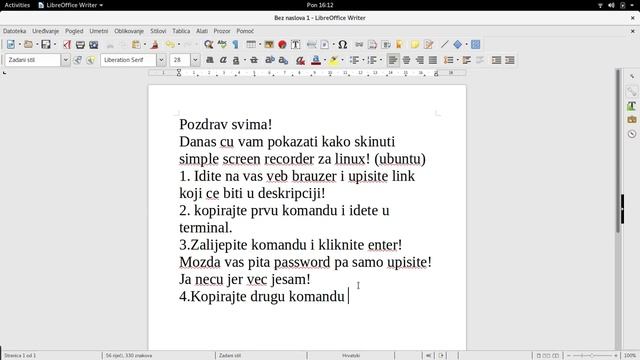
Task: Insert a special character (Omega)
Action: tap(342, 44)
